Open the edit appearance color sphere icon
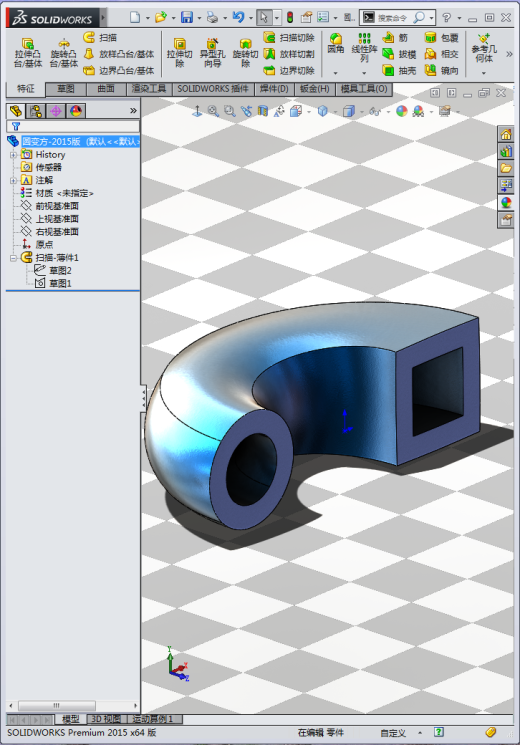This screenshot has width=520, height=745. tap(402, 111)
